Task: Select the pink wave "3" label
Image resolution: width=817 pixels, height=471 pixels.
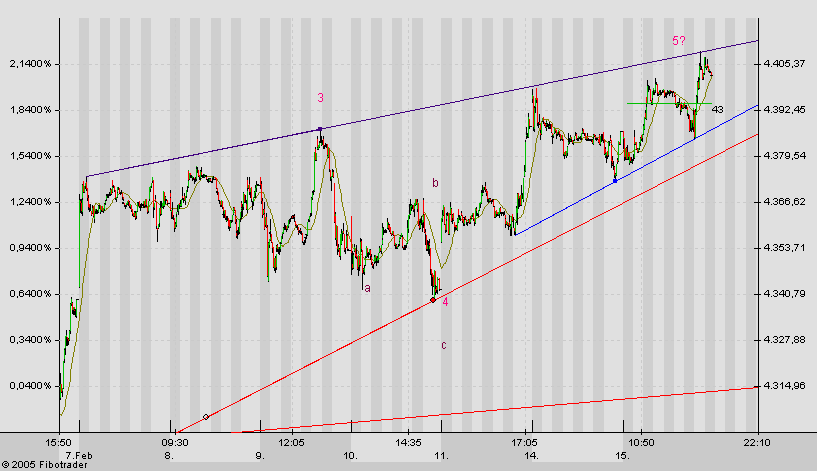Action: click(x=320, y=98)
